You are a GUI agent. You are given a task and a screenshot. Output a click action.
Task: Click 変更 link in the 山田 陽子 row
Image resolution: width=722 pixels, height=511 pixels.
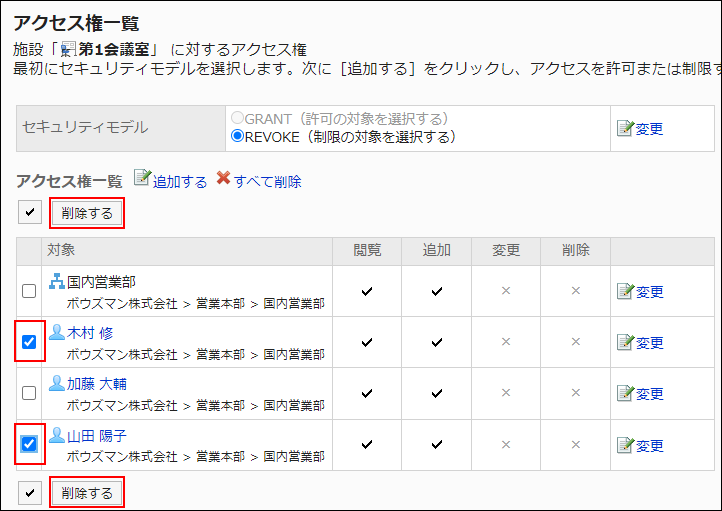coord(649,446)
